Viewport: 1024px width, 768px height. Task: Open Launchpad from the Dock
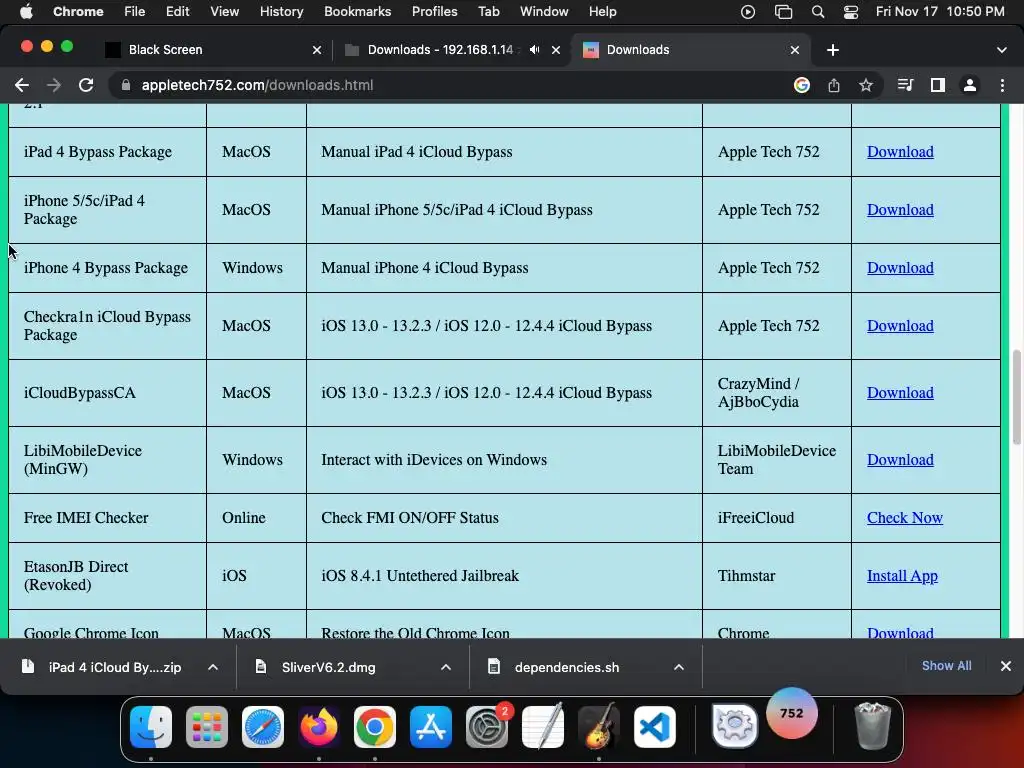(207, 727)
